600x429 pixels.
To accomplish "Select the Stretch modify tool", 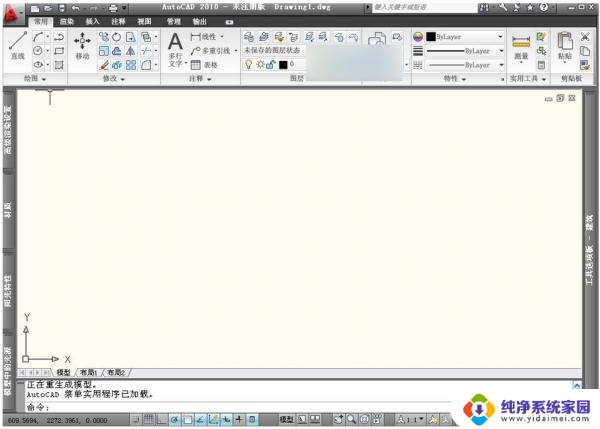I will [x=131, y=37].
